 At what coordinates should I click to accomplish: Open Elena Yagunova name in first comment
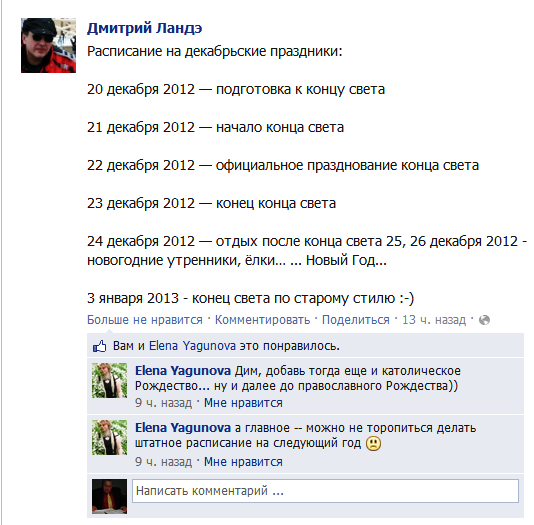[x=183, y=371]
